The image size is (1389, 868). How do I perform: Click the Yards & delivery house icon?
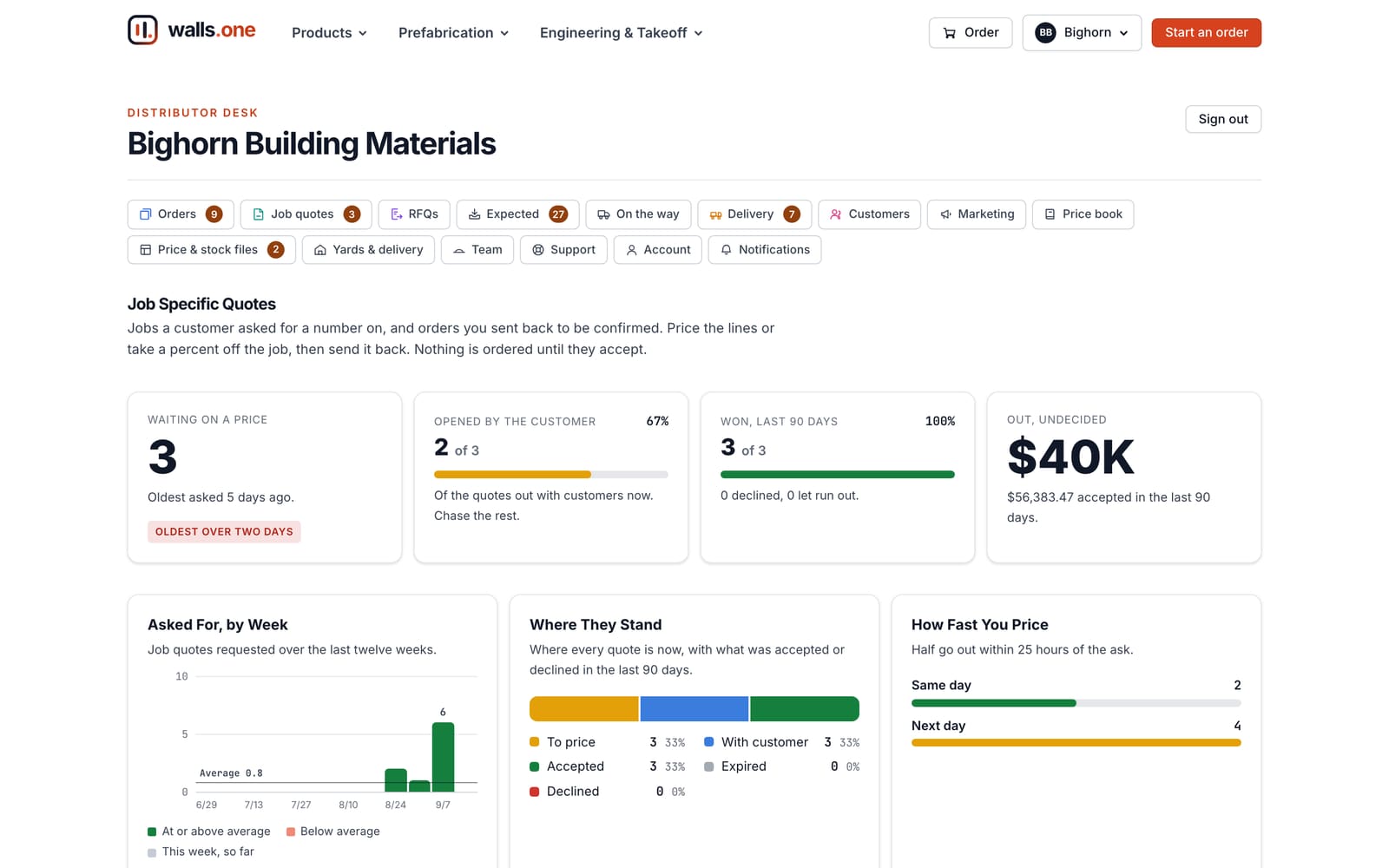pyautogui.click(x=320, y=250)
